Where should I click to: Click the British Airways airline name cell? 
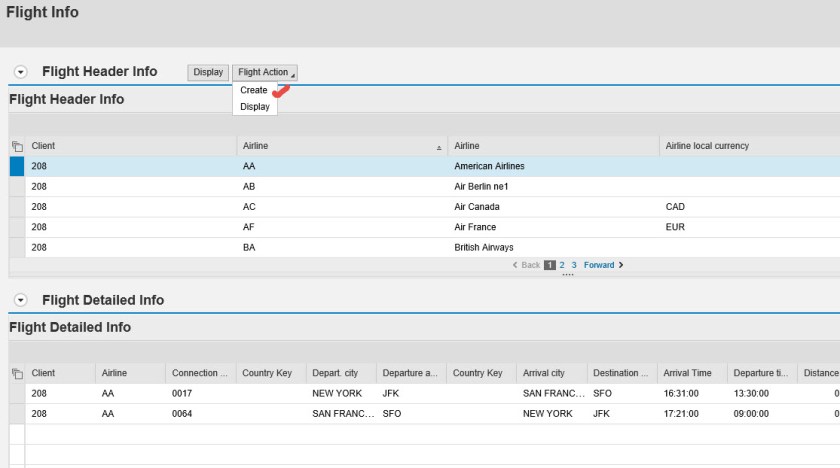click(484, 247)
